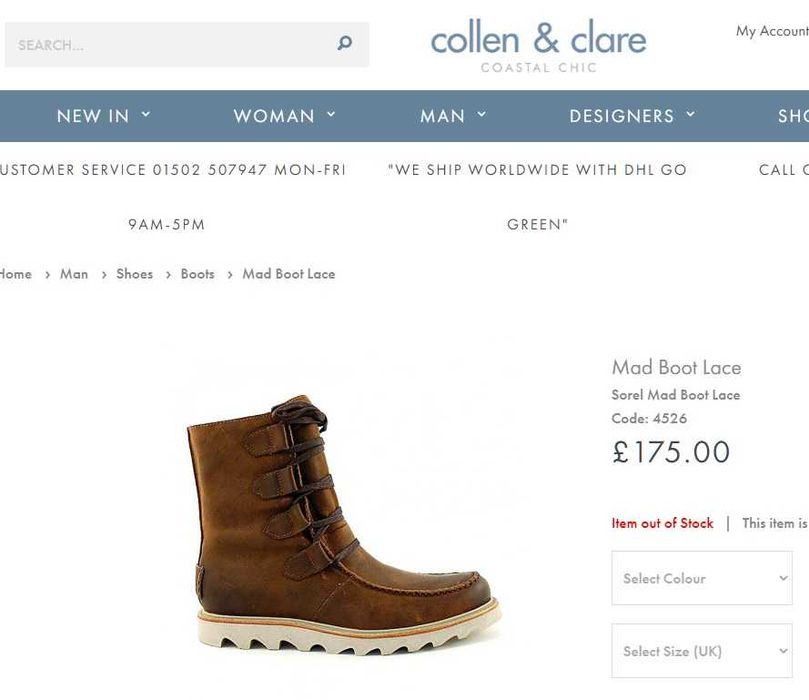Screen dimensions: 809x700
Task: Open the Designers menu
Action: (x=621, y=116)
